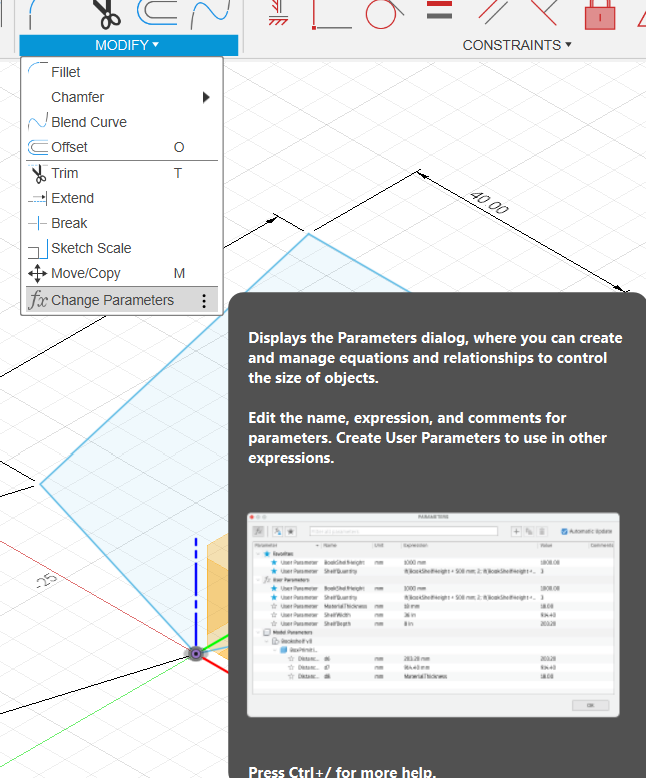Open Change Parameters menu entry

coord(122,300)
